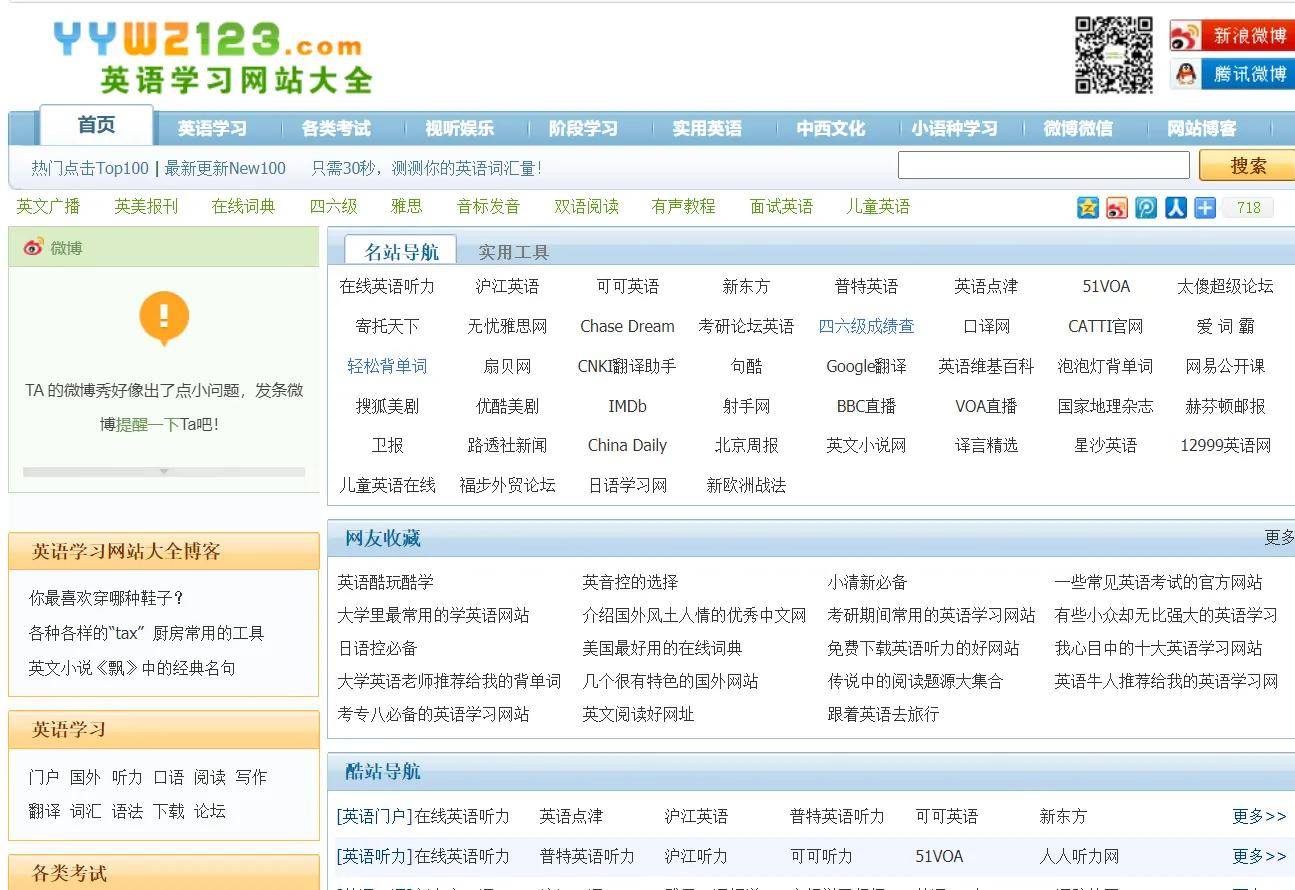This screenshot has width=1295, height=890.
Task: Share via the Tencent Weibo share icon
Action: [x=1146, y=207]
